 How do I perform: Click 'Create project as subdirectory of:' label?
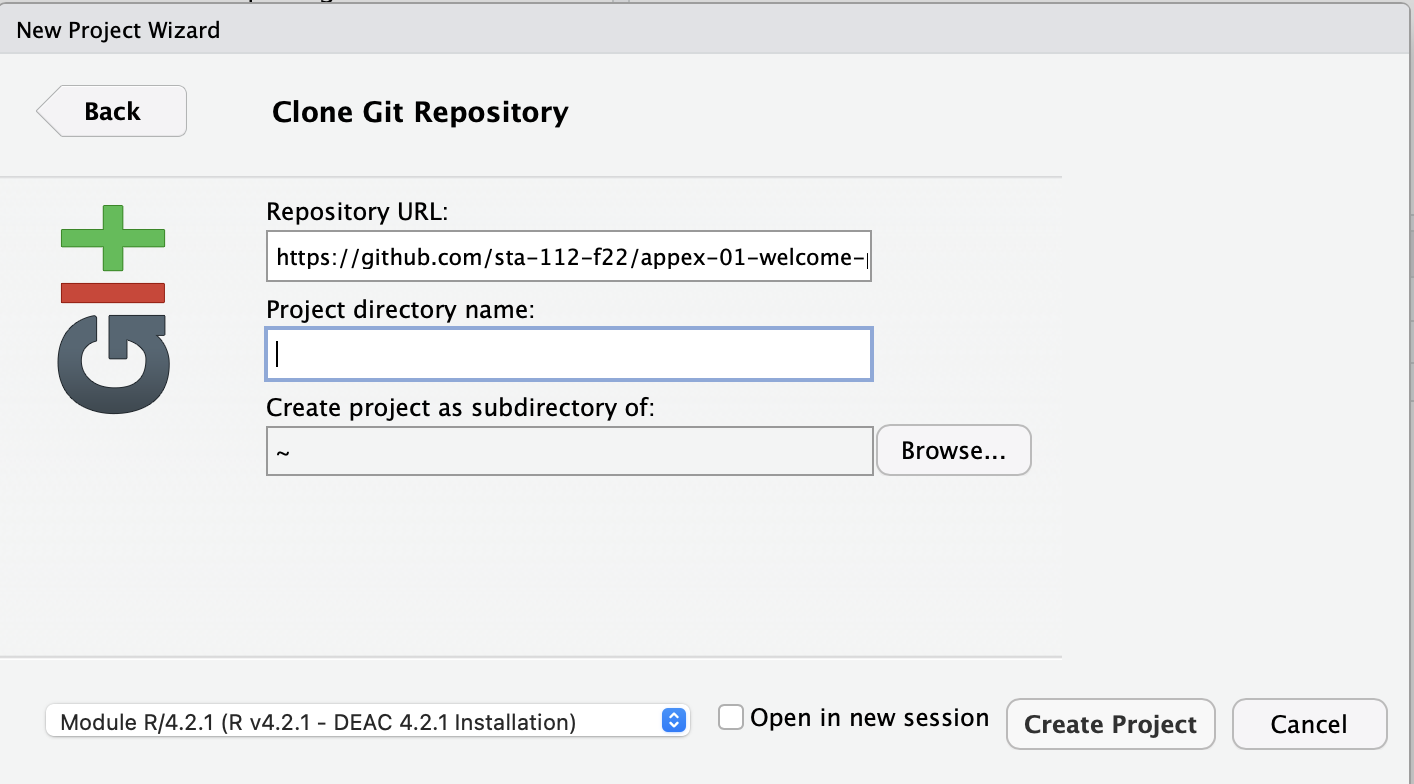pyautogui.click(x=460, y=408)
